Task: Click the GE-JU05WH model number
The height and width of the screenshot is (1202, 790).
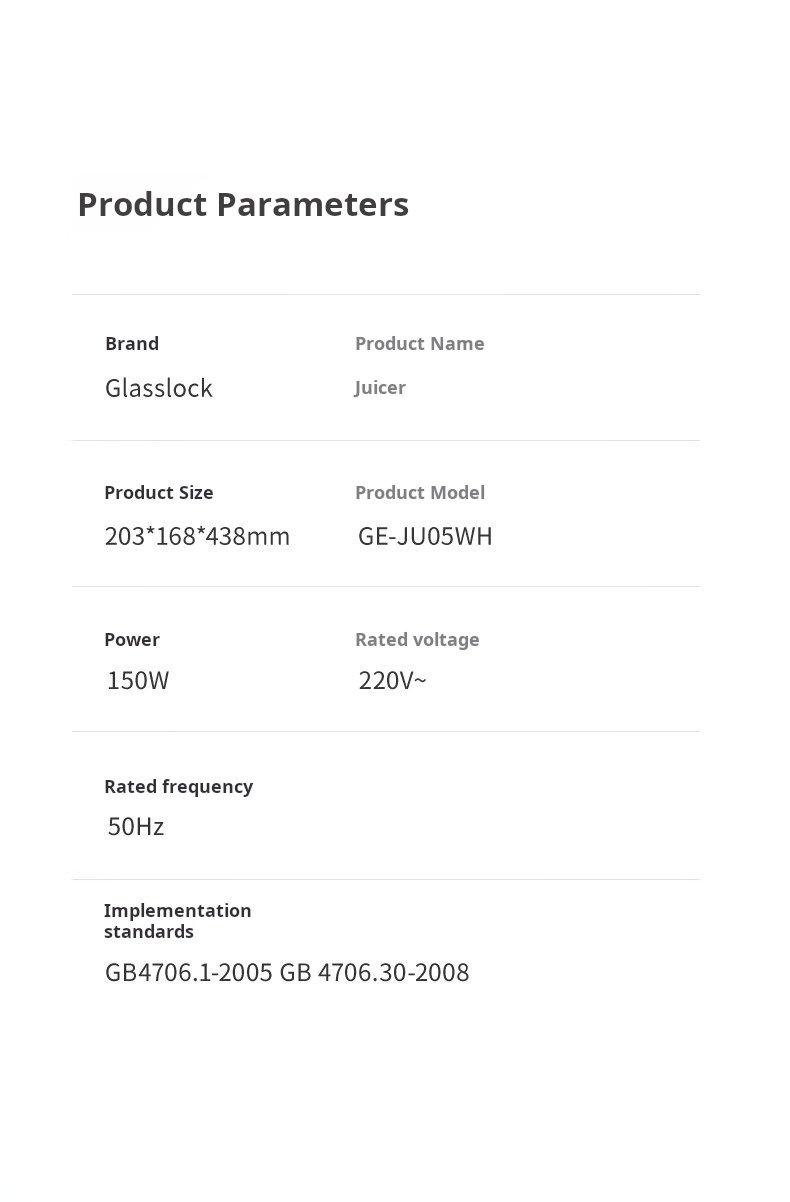Action: tap(425, 537)
